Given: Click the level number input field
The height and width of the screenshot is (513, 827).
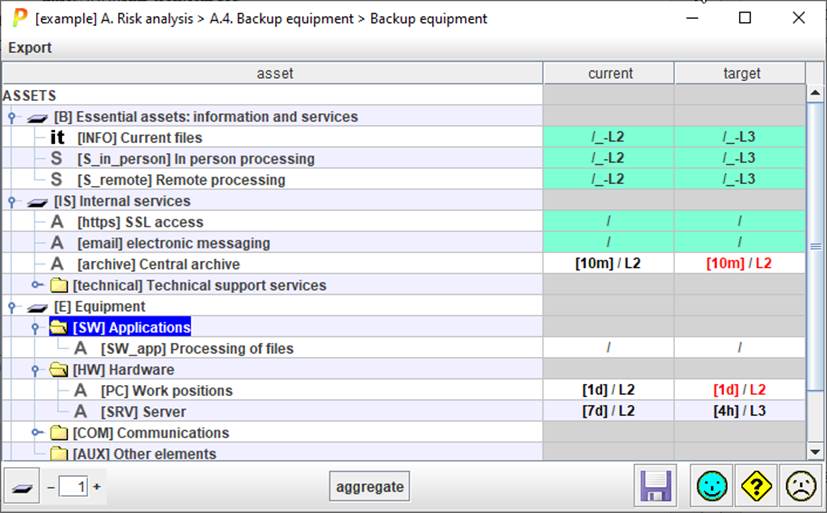Looking at the screenshot, I should click(74, 487).
